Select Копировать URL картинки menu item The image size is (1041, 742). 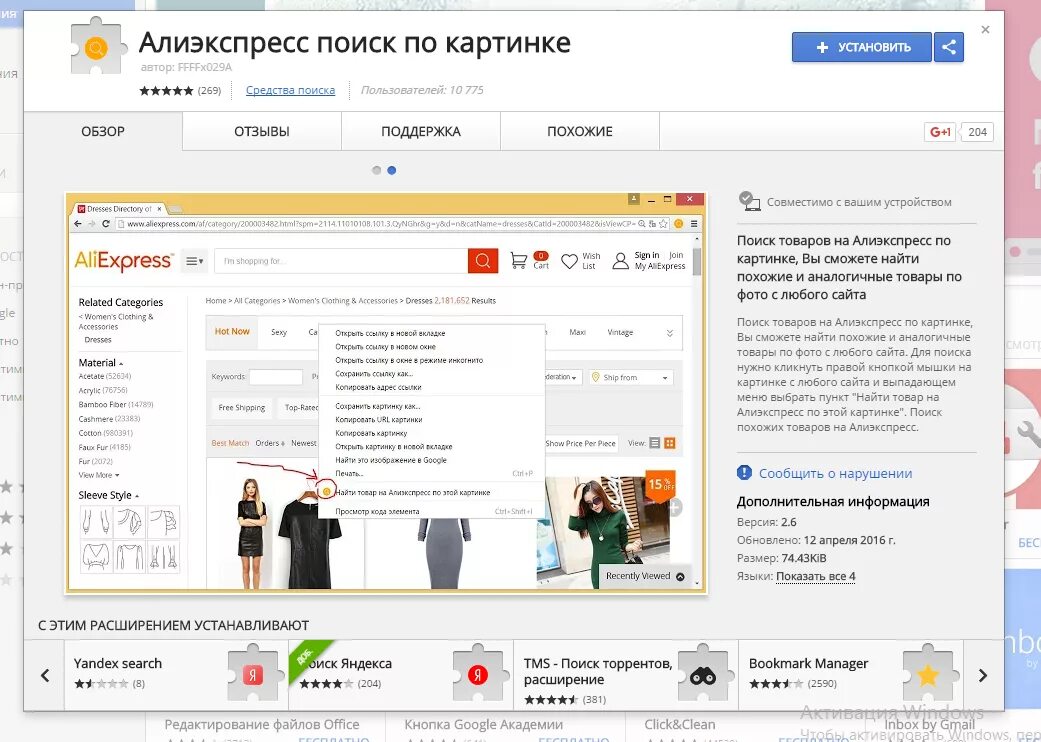(x=378, y=419)
